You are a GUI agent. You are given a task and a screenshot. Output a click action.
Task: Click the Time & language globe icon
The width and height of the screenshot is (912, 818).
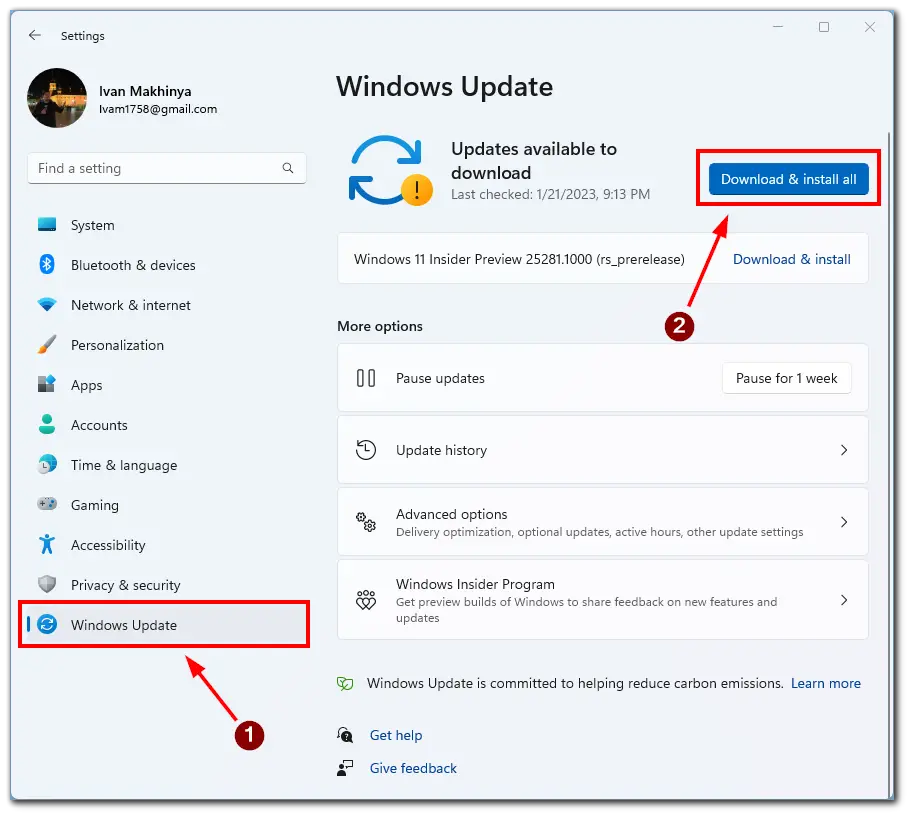47,465
